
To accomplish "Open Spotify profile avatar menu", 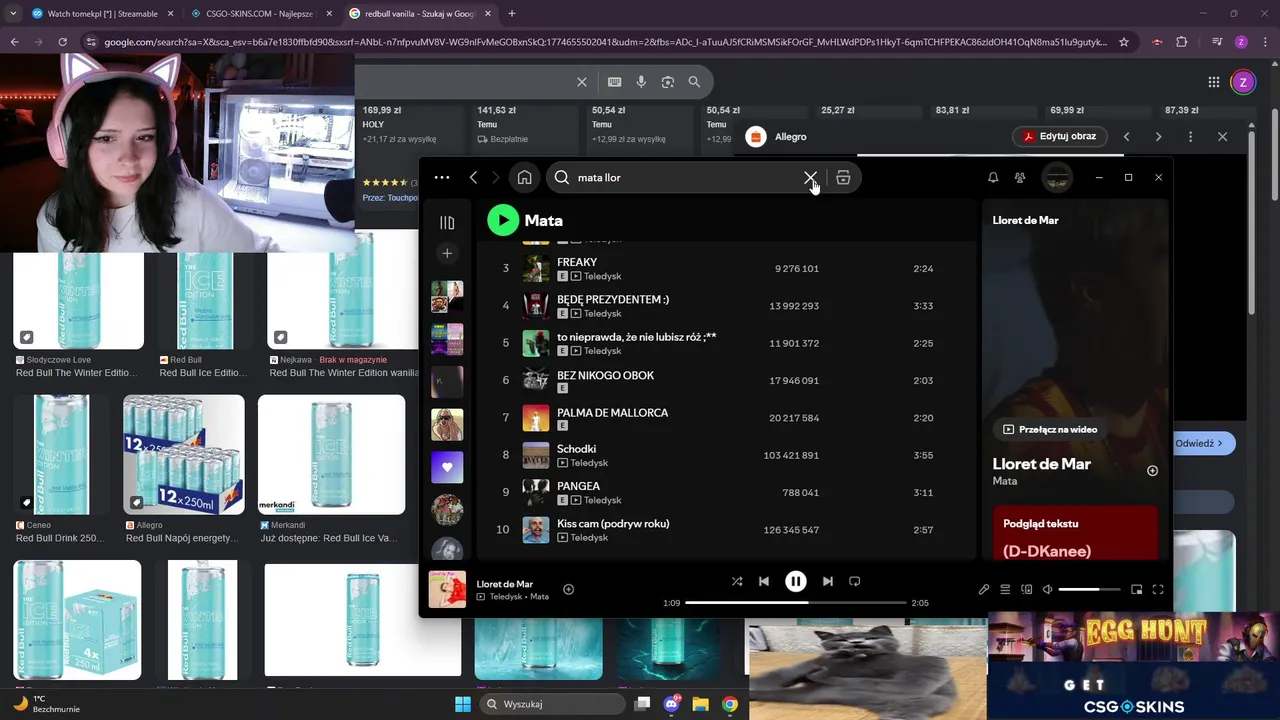I will click(1057, 178).
